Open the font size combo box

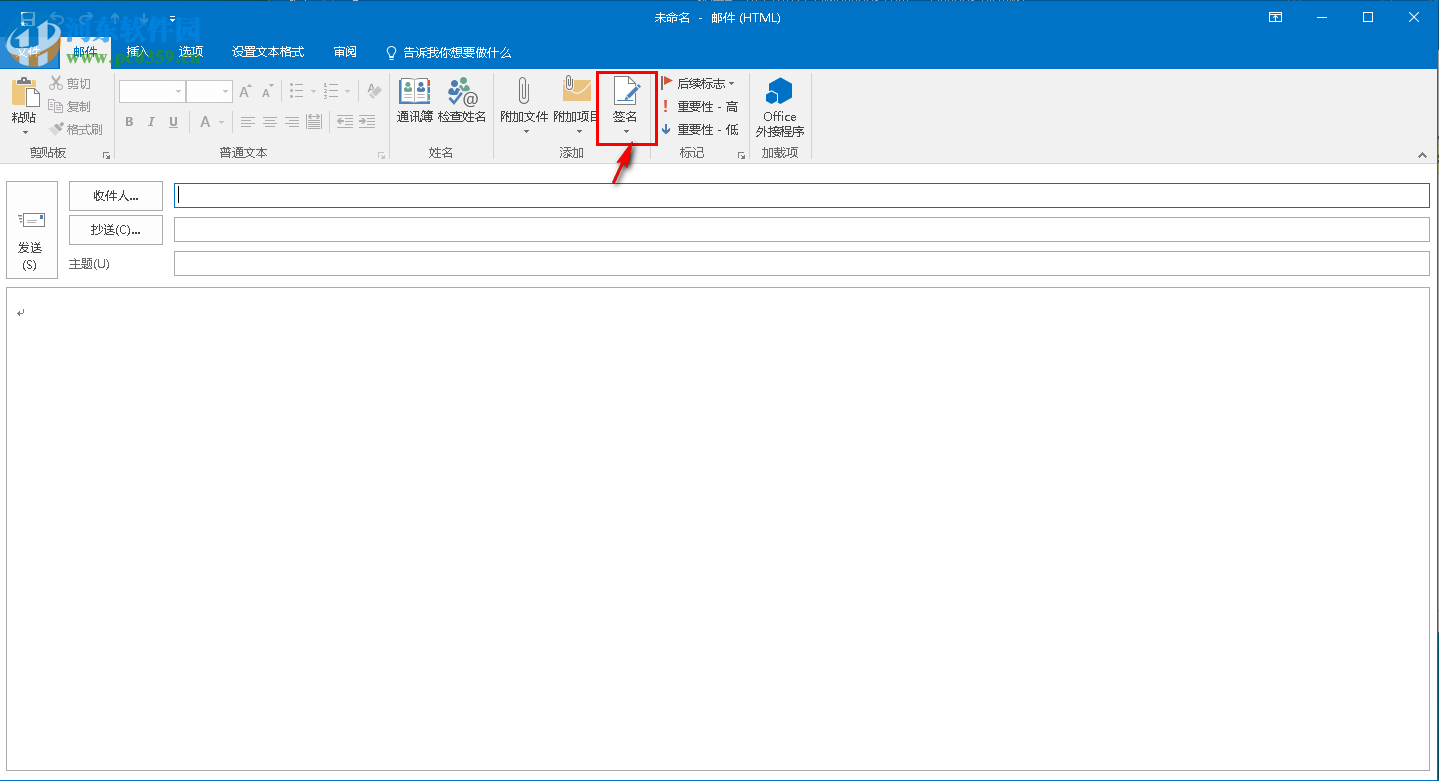(x=209, y=92)
